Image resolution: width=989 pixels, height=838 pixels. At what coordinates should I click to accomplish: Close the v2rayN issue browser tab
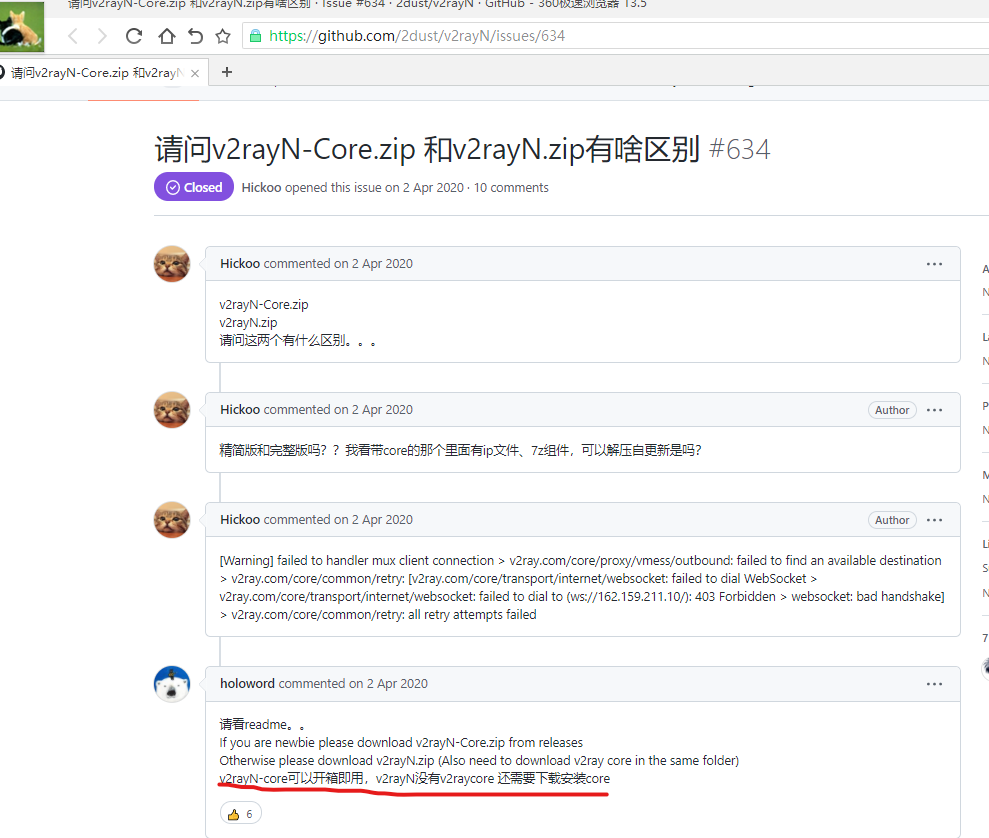coord(195,73)
